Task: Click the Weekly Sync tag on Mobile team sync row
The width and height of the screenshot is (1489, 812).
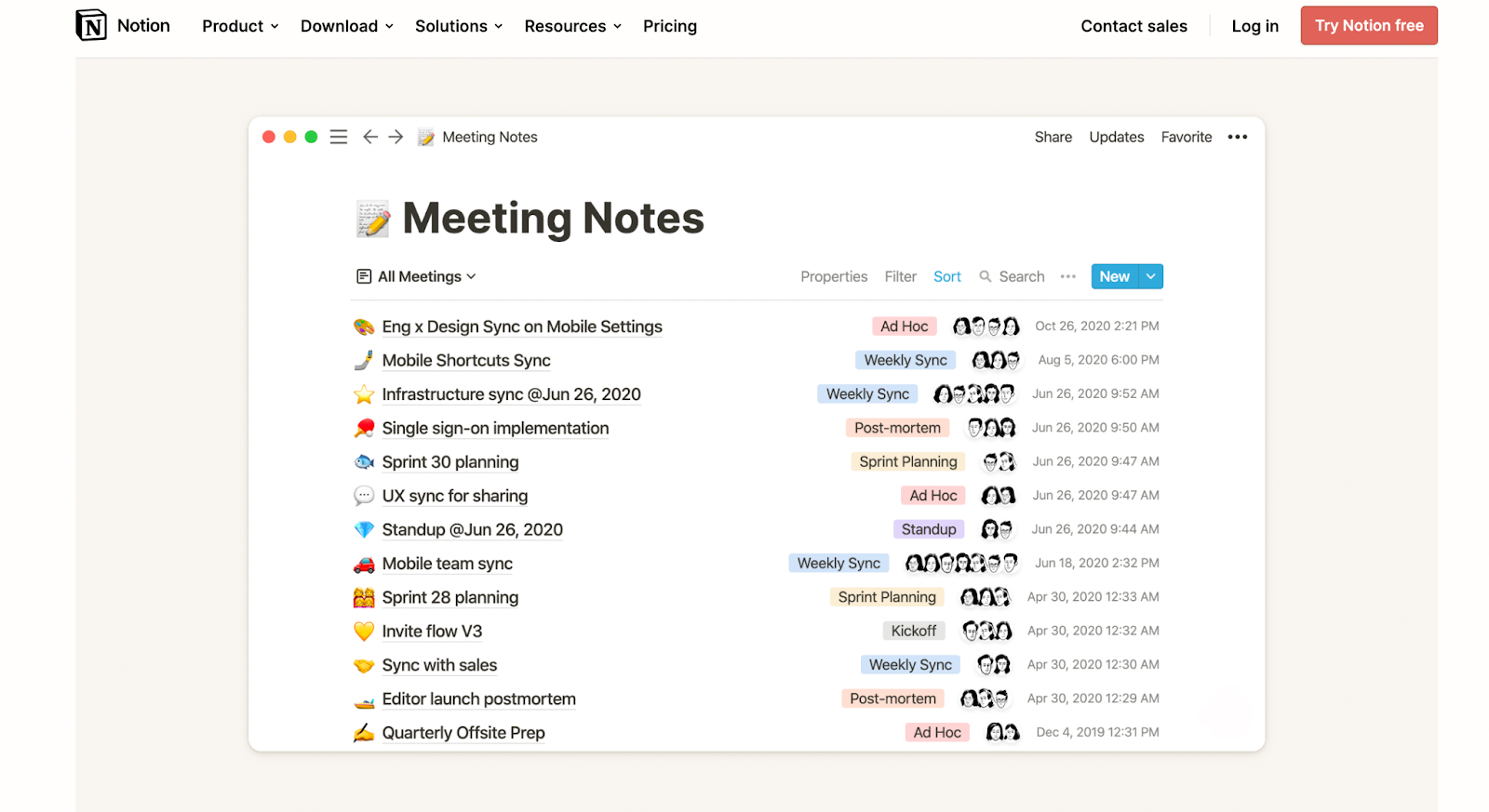Action: [838, 563]
